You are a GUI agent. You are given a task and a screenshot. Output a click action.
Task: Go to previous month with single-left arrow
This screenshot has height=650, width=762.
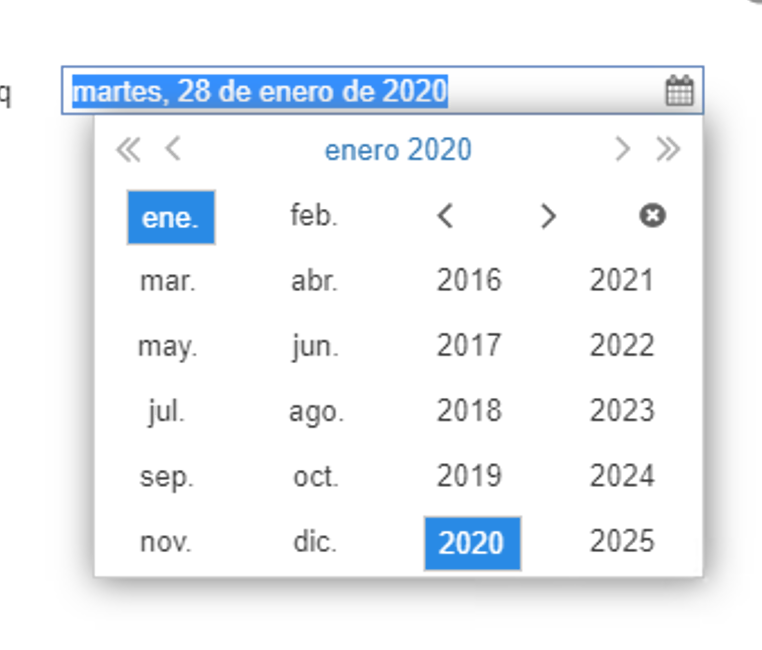[x=173, y=150]
